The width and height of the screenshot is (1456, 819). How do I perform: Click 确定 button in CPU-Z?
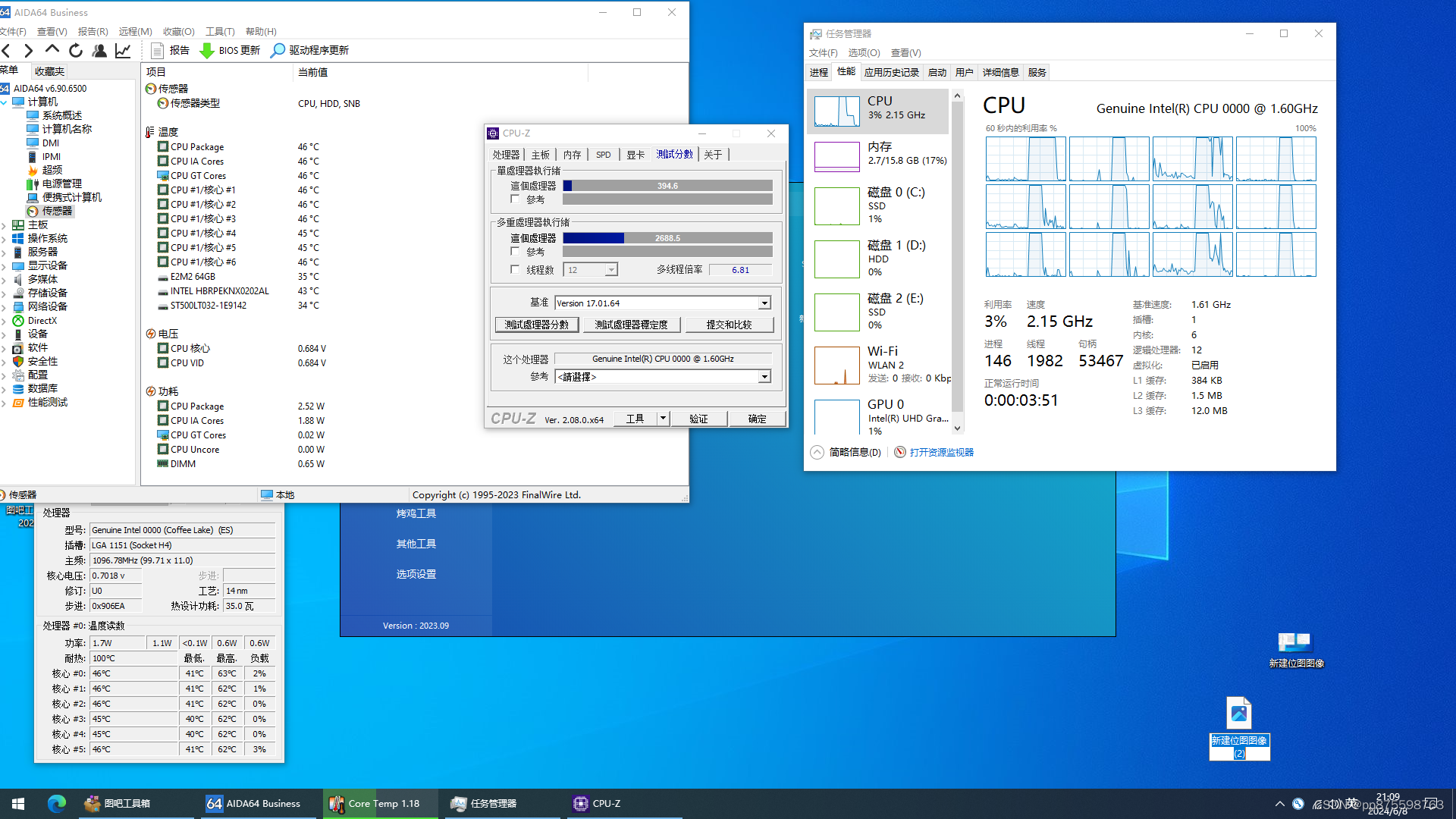click(757, 419)
